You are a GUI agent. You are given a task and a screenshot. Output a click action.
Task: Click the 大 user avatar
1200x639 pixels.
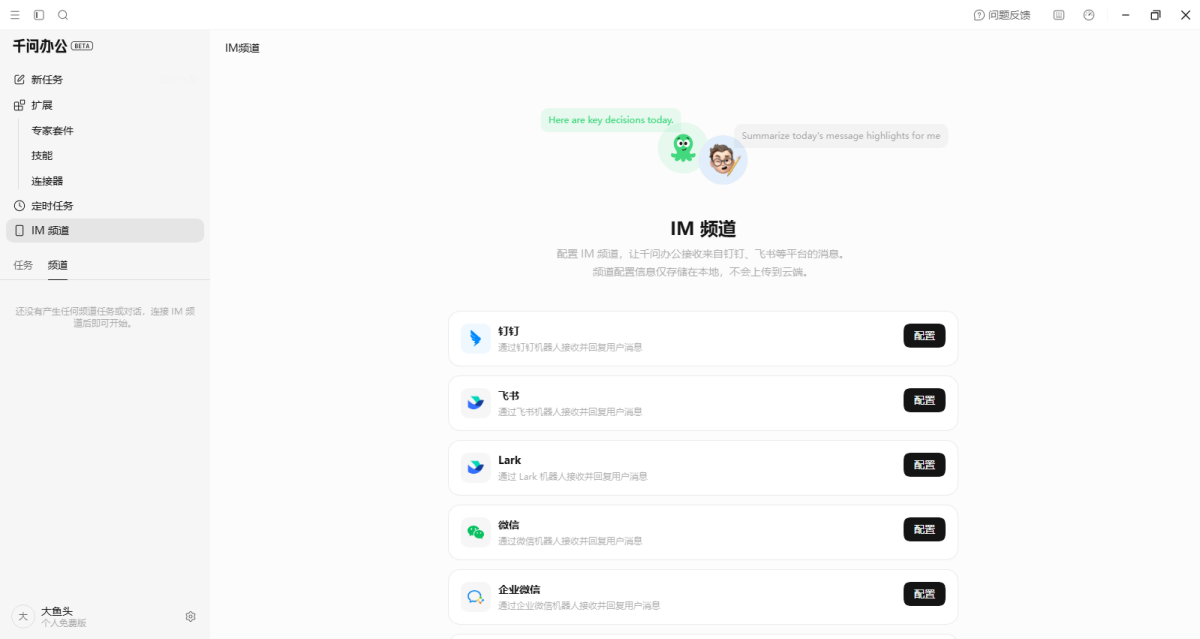tap(23, 616)
